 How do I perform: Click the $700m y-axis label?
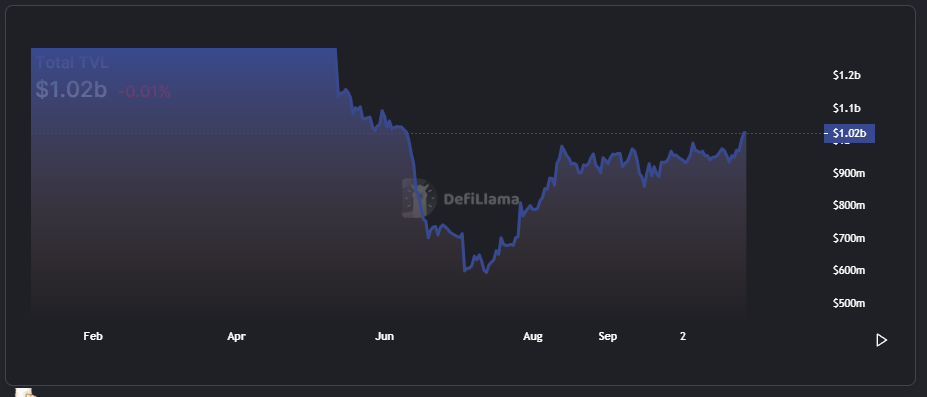[x=849, y=238]
